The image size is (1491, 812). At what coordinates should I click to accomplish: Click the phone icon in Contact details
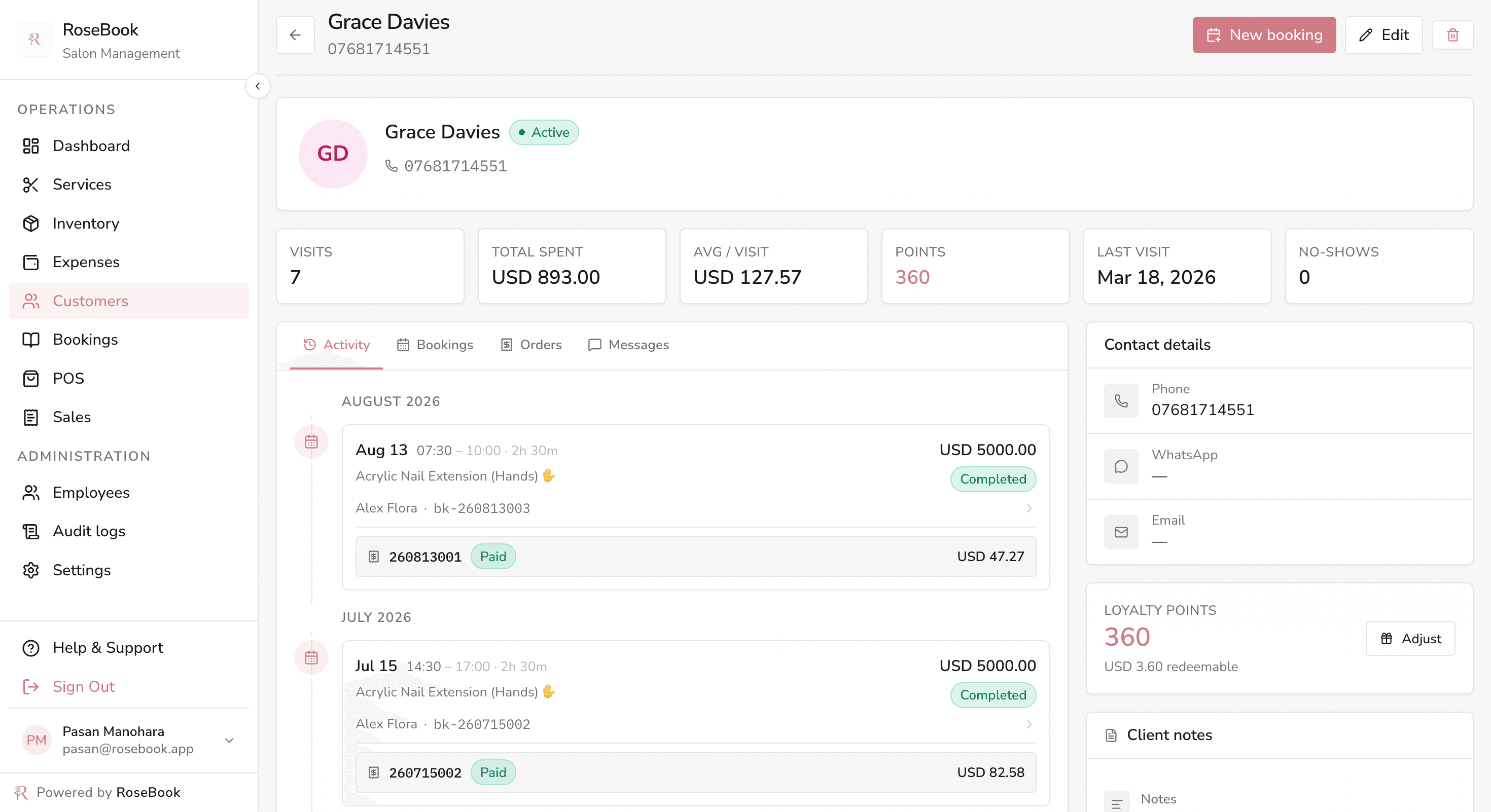click(x=1121, y=401)
